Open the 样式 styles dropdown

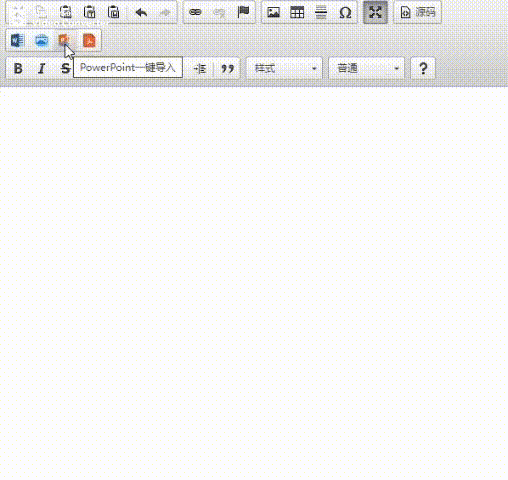[284, 68]
